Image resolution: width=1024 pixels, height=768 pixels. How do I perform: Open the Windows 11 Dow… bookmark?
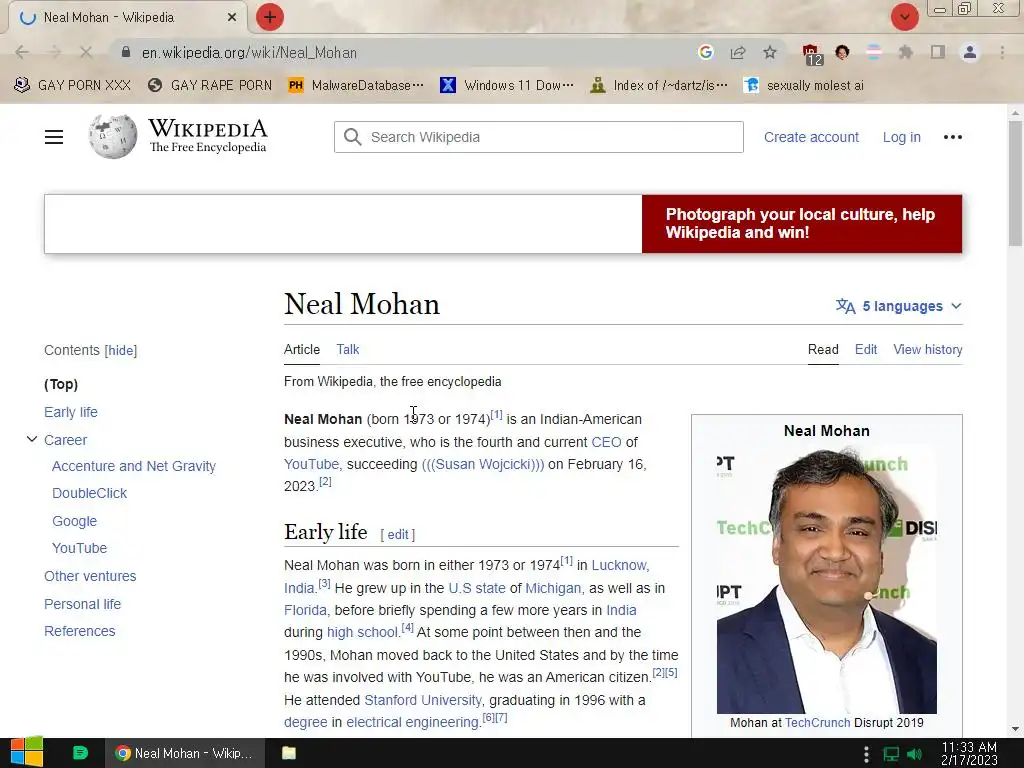pyautogui.click(x=507, y=85)
